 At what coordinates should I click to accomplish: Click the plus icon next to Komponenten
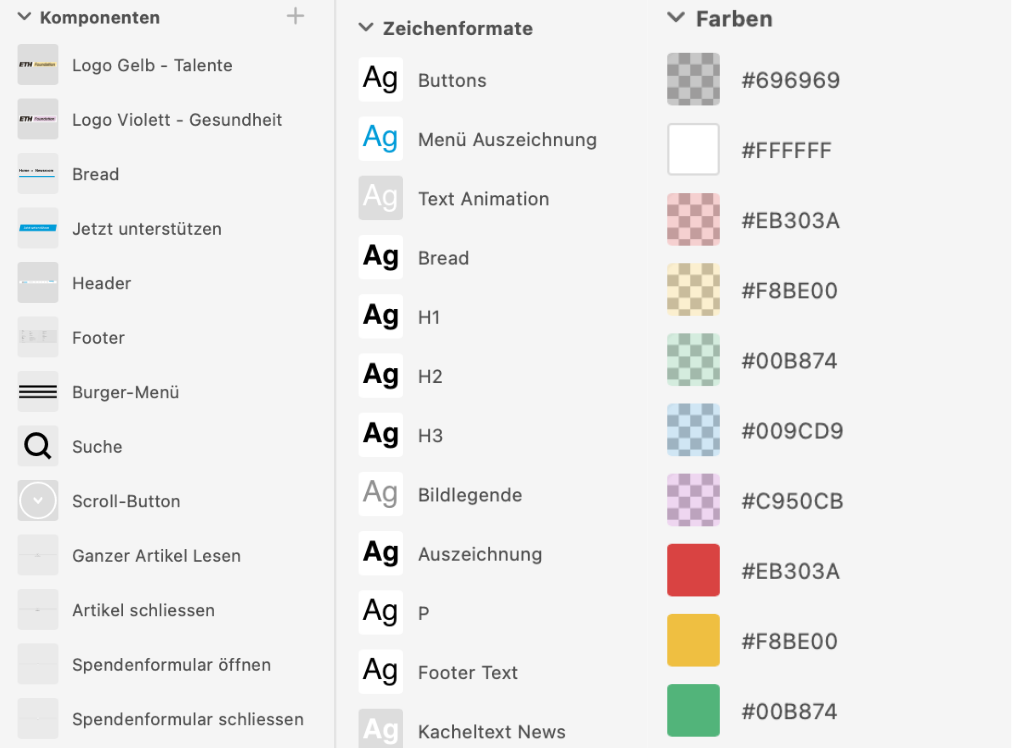[295, 16]
